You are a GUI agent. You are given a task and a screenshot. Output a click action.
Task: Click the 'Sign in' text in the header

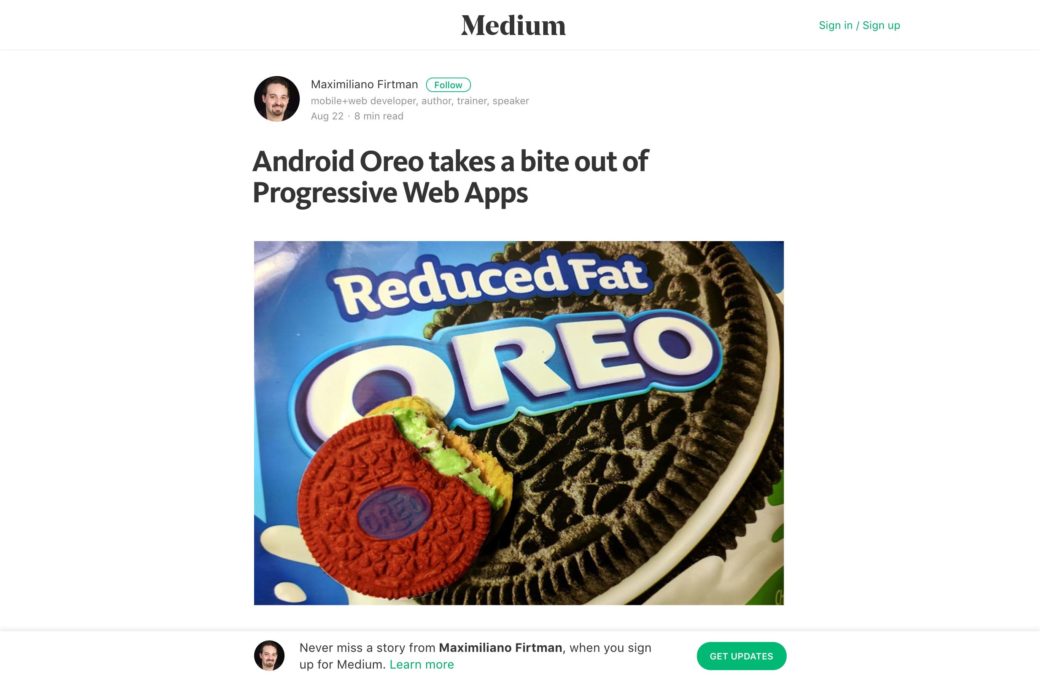(835, 25)
